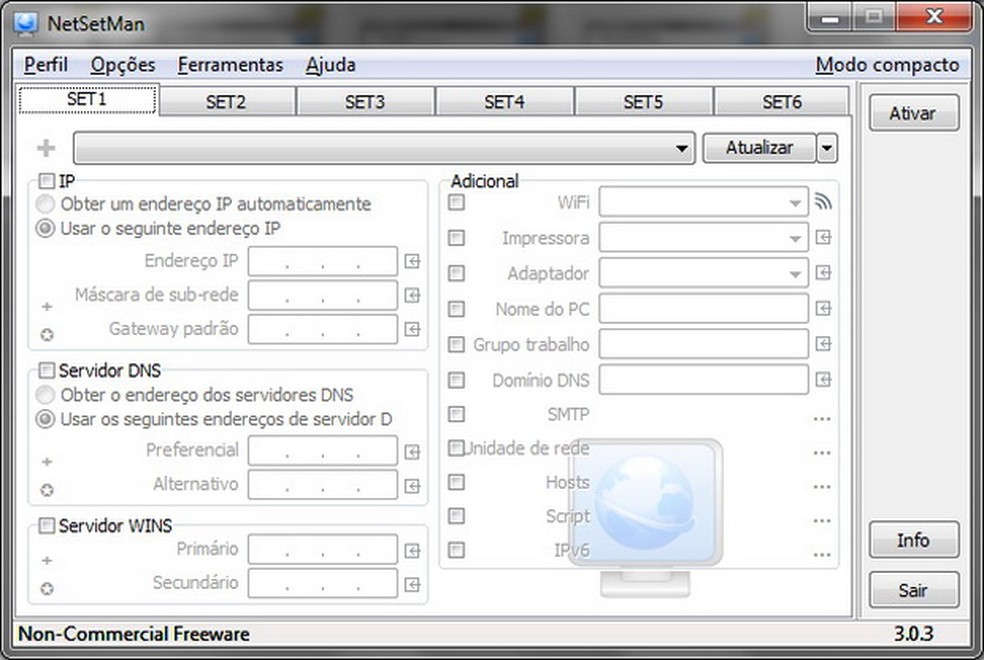Click the fetch-current icon next to Preferencial DNS
The height and width of the screenshot is (660, 984).
[412, 452]
